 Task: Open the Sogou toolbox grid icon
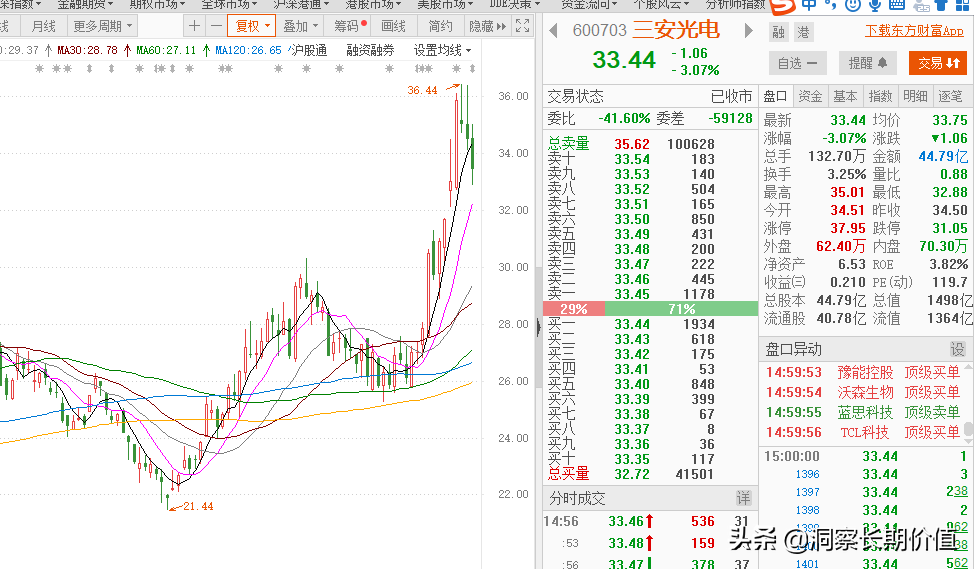963,5
